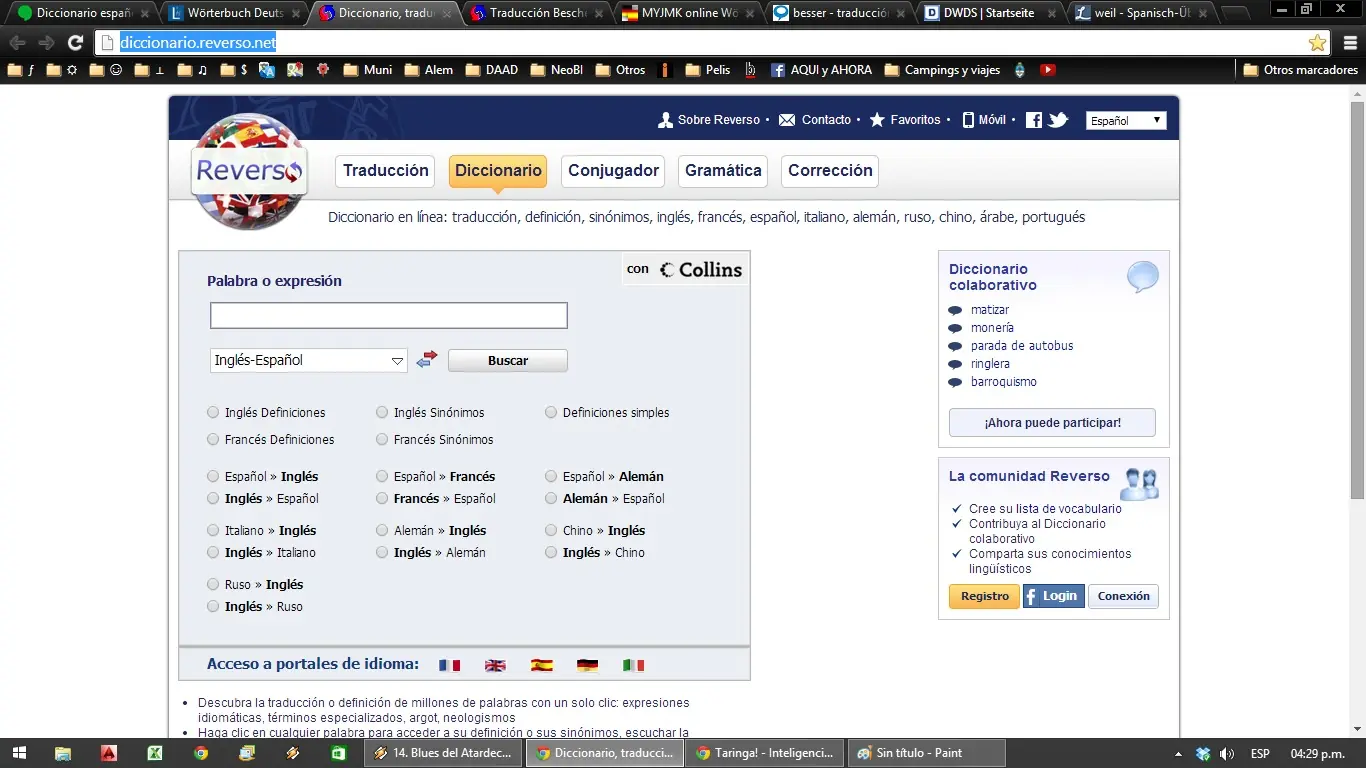Open the Reverso Facebook page icon in the header
The height and width of the screenshot is (768, 1366).
1034,120
